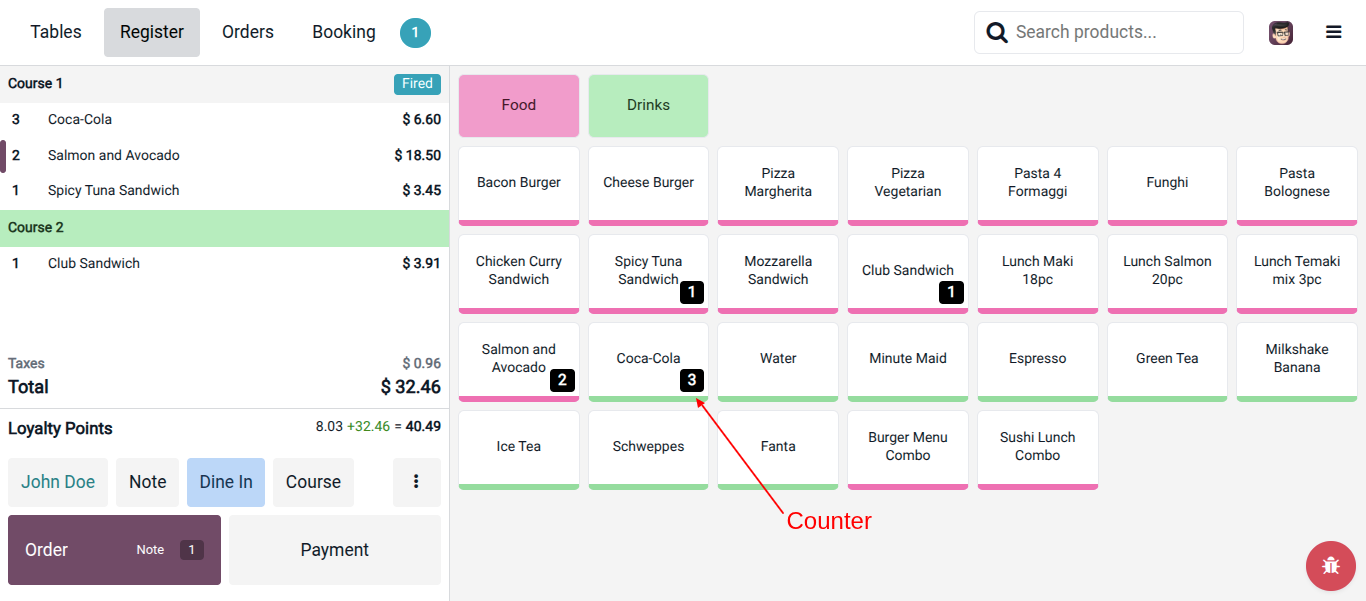1366x601 pixels.
Task: Focus the Search products field
Action: [x=1109, y=32]
